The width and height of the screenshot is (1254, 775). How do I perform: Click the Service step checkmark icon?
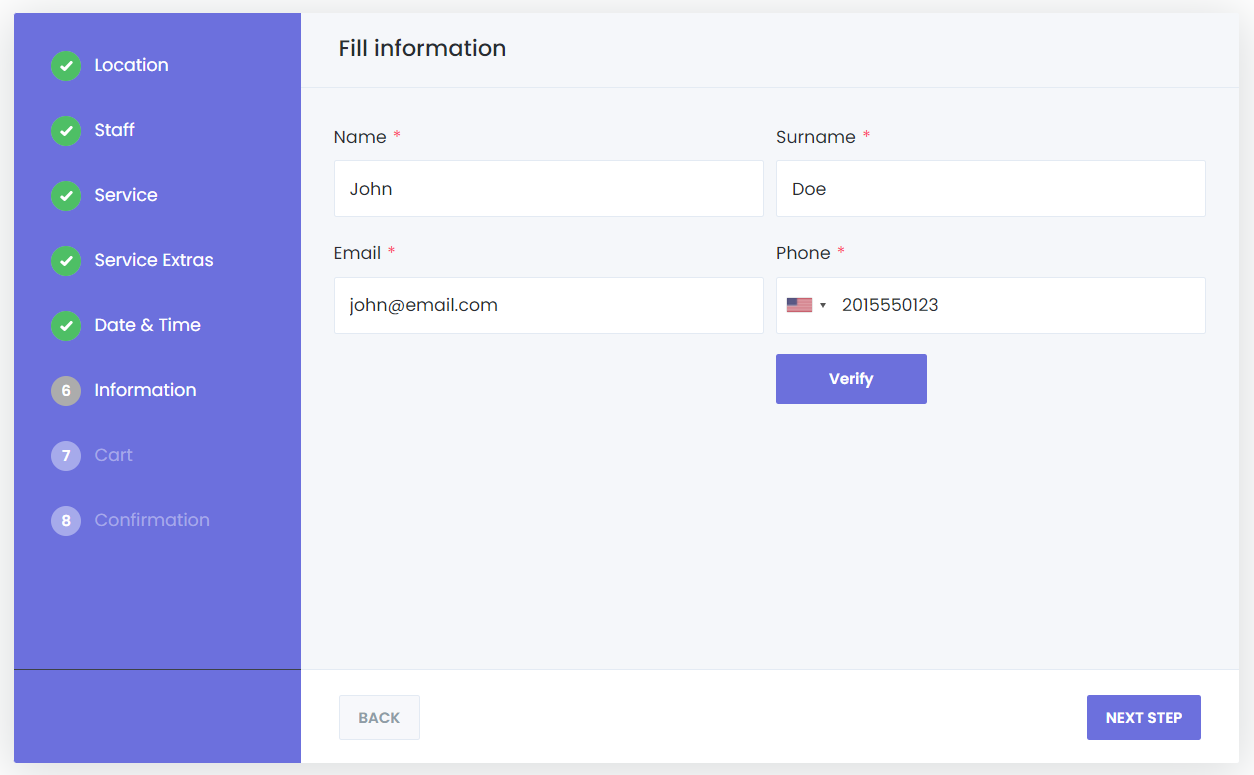pyautogui.click(x=65, y=195)
